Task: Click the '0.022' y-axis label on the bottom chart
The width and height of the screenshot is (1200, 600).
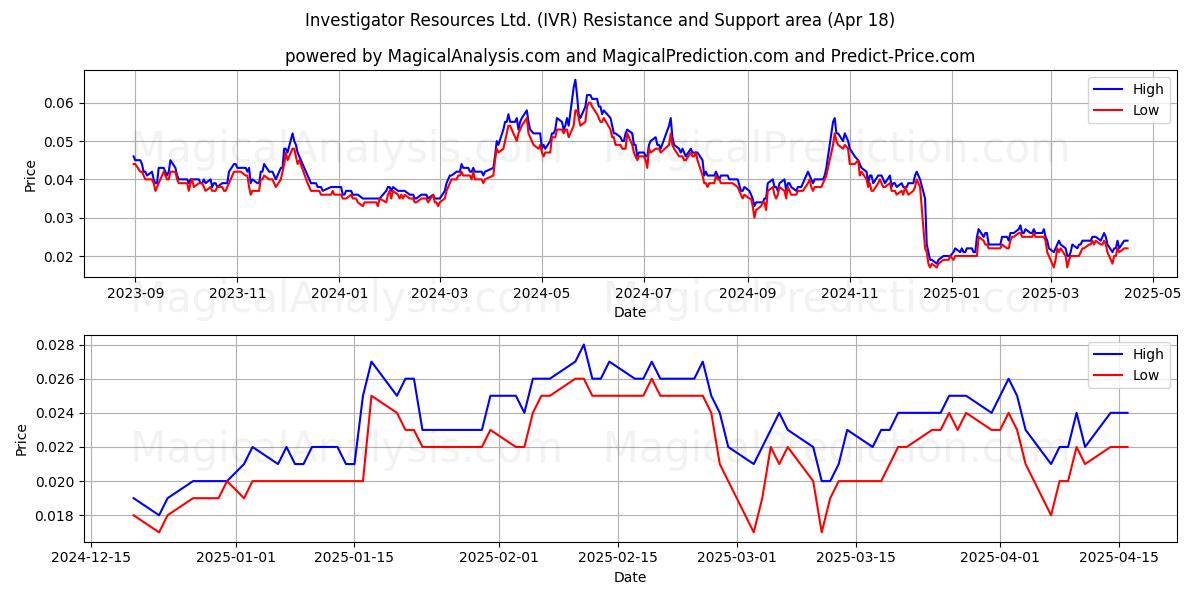Action: pos(57,447)
